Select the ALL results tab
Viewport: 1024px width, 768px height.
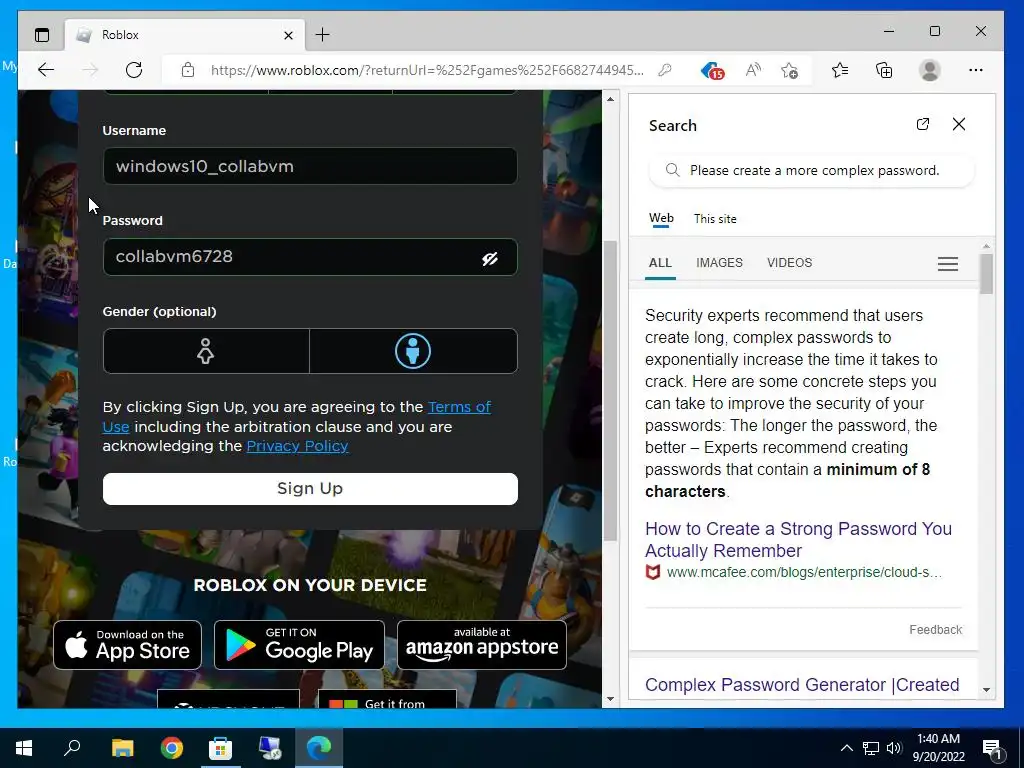[x=660, y=263]
